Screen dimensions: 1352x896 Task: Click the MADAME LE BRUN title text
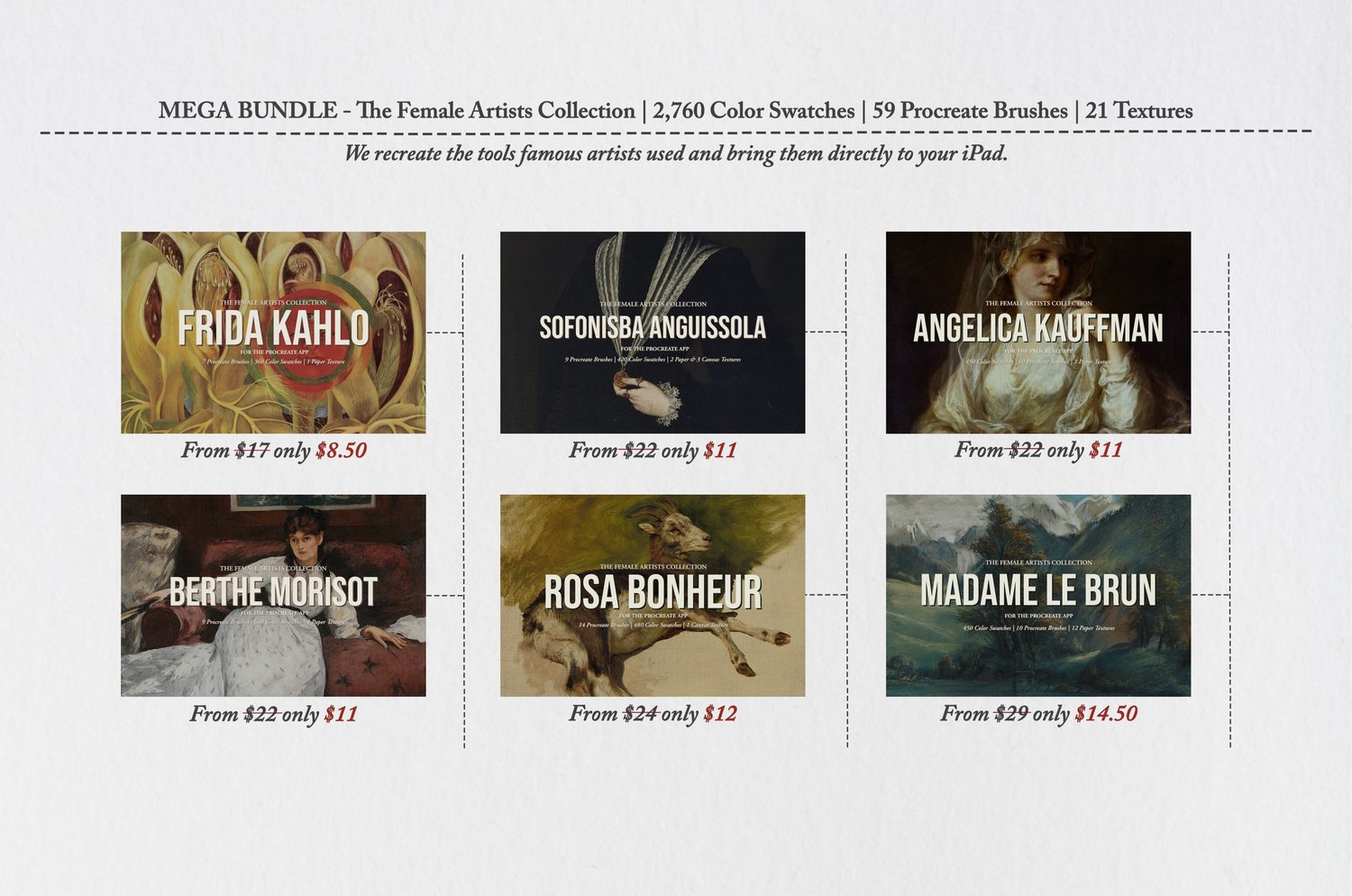click(1038, 590)
